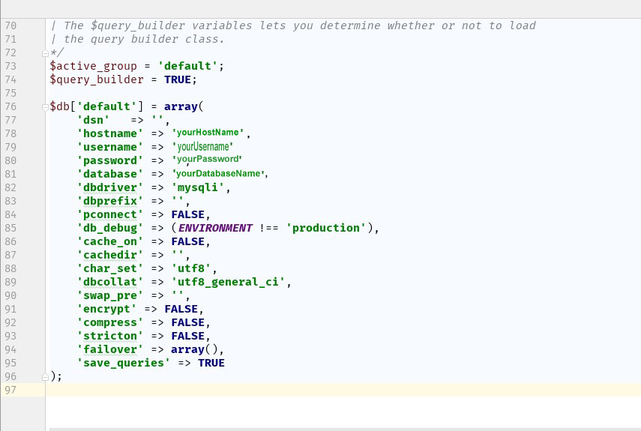Click line number 85 in the gutter
The image size is (641, 431).
tap(11, 228)
